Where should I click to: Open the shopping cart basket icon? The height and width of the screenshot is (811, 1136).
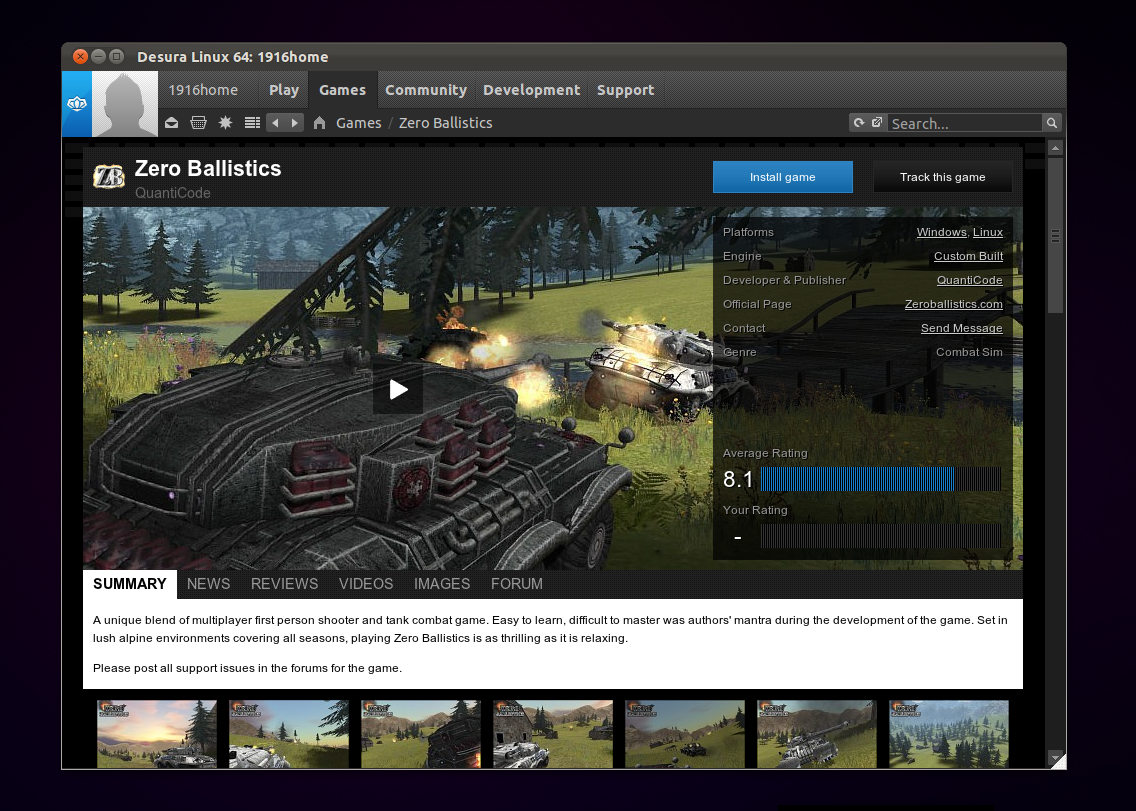pyautogui.click(x=199, y=123)
